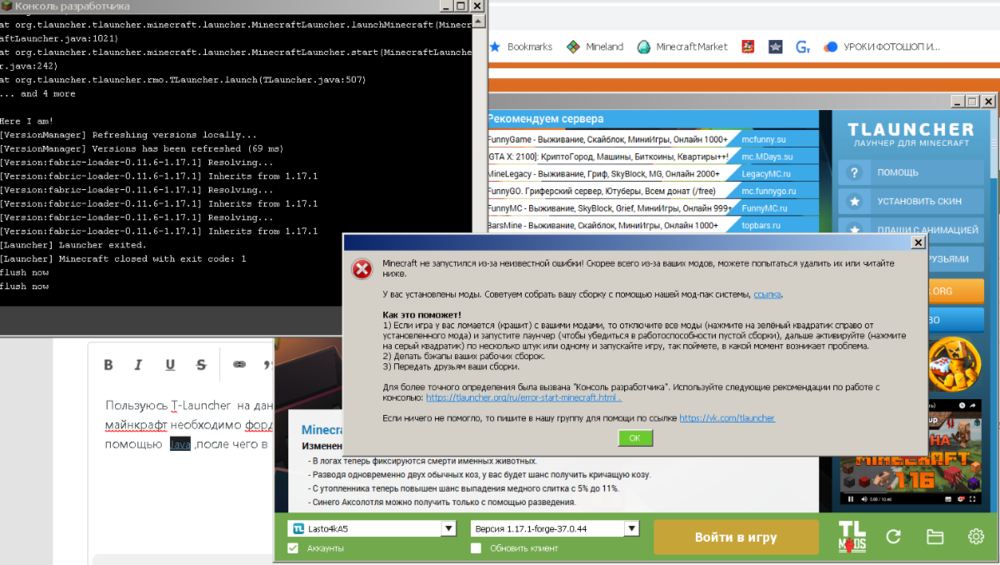Viewport: 1000px width, 565px height.
Task: Open TL Mods in TLauncher
Action: point(852,536)
